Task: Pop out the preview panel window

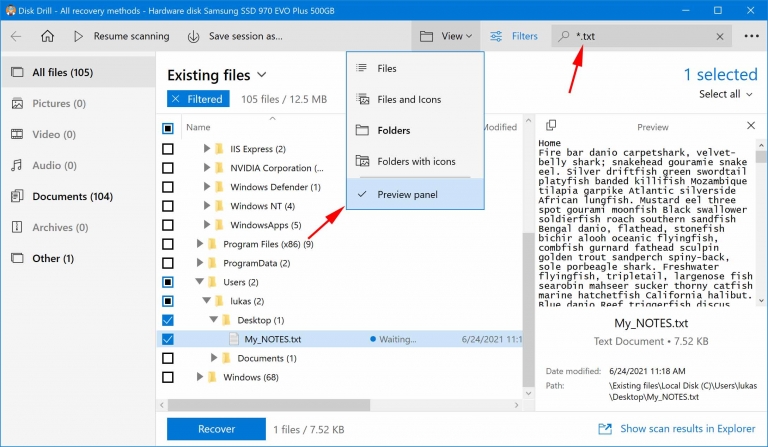Action: click(x=553, y=127)
